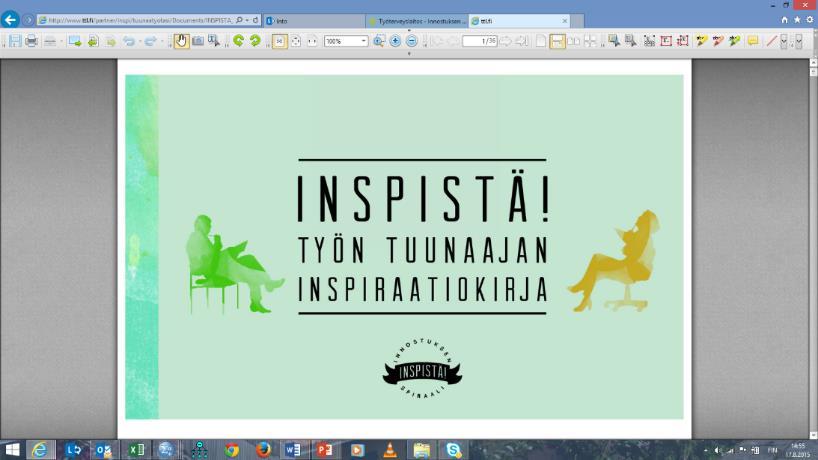
Task: Select the strikeout text marker tool
Action: coord(718,41)
